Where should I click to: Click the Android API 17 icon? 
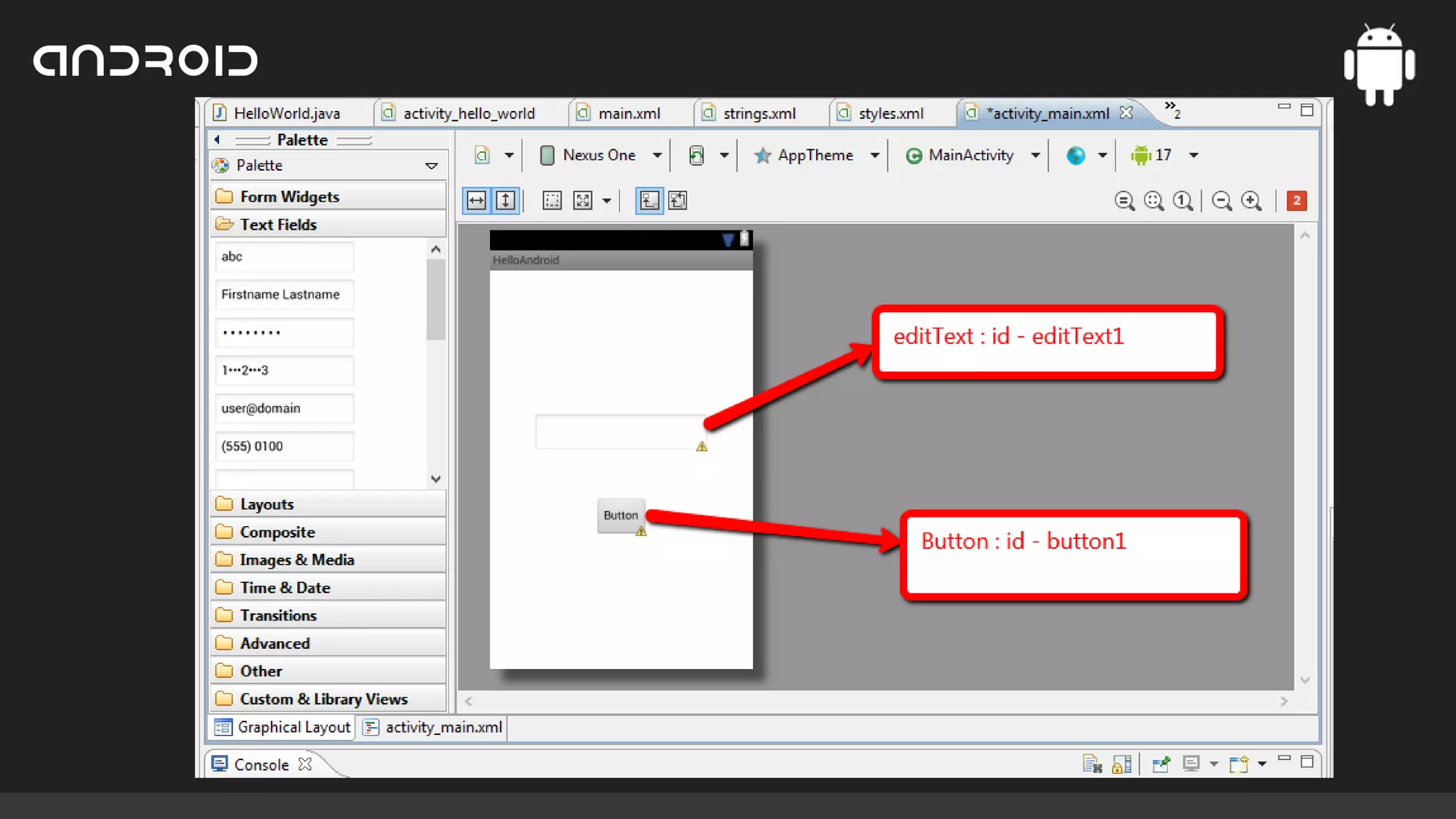coord(1140,155)
